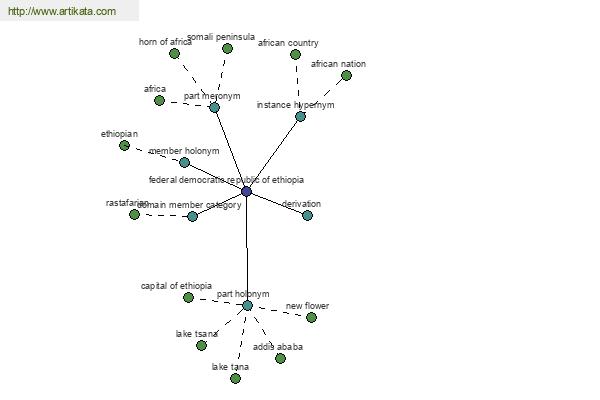Select the ethiopian node
The height and width of the screenshot is (400, 600).
[124, 145]
